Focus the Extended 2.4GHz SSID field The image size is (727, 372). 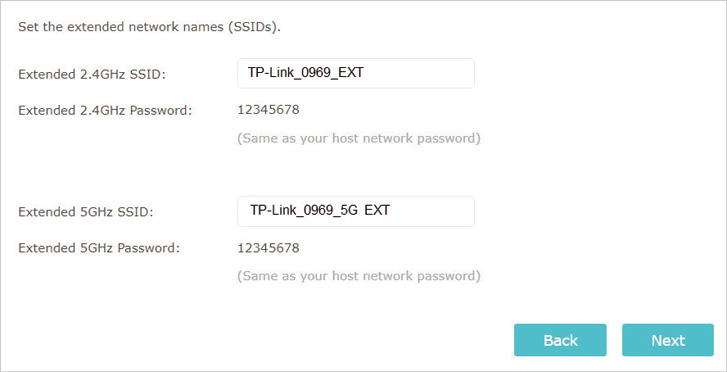(x=356, y=73)
